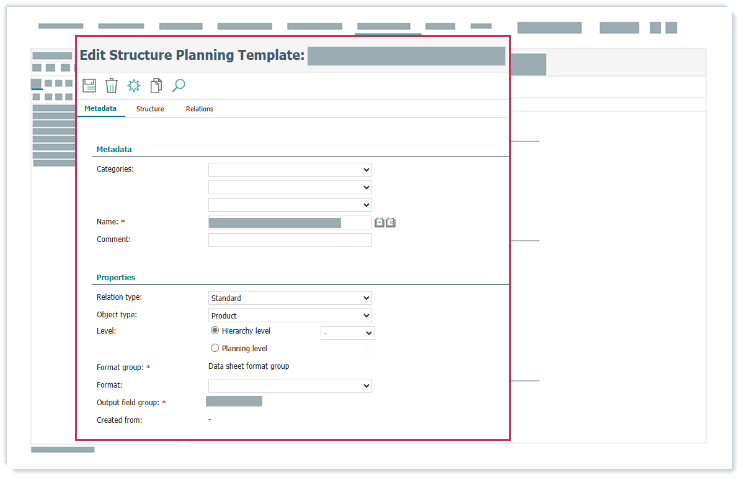The width and height of the screenshot is (742, 479).
Task: Switch to the Structure tab
Action: (x=150, y=109)
